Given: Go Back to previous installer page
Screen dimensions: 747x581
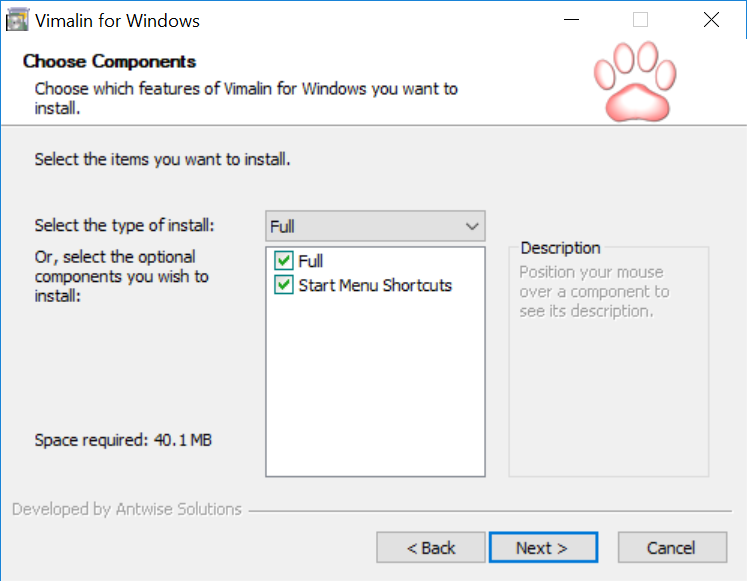Looking at the screenshot, I should click(x=431, y=548).
